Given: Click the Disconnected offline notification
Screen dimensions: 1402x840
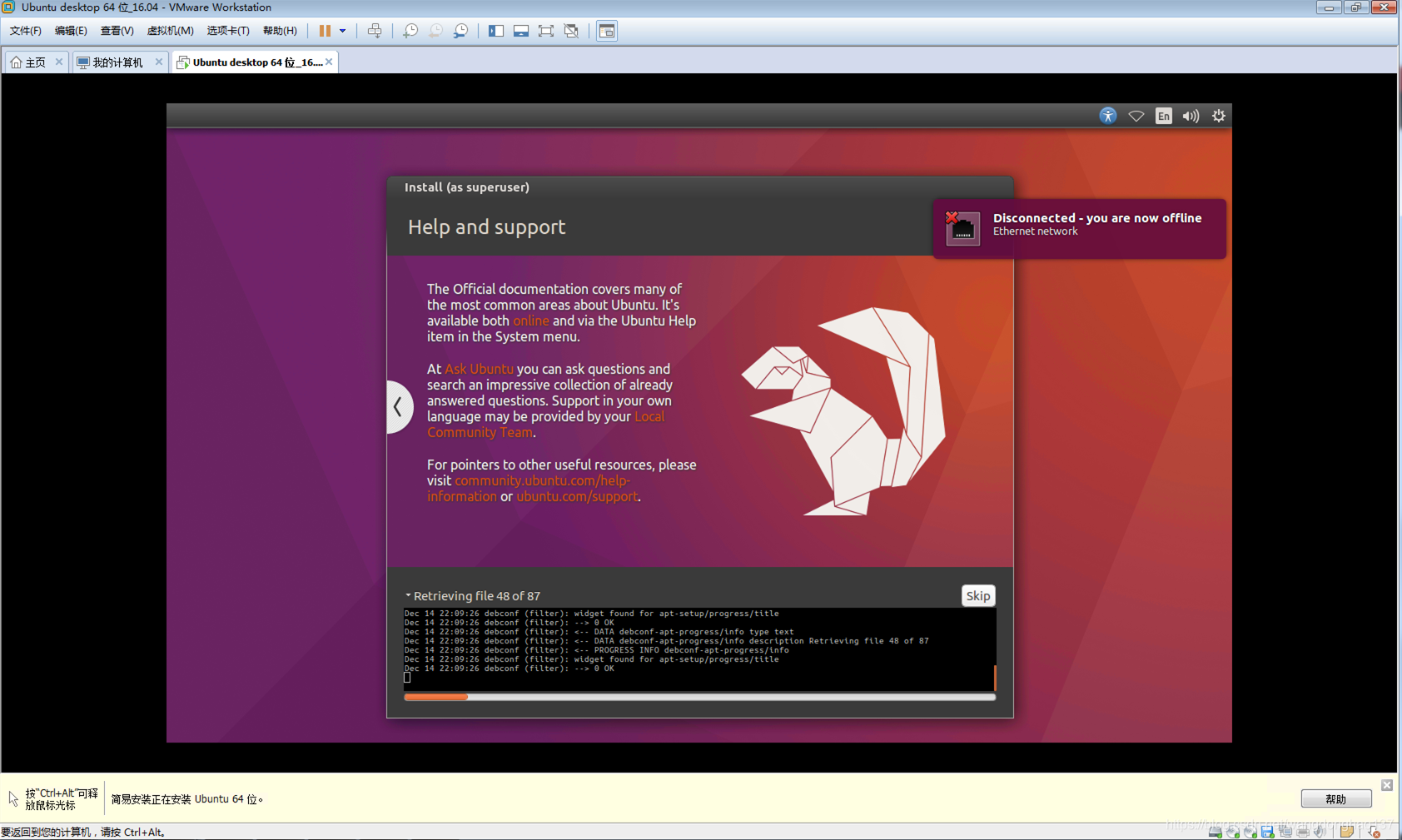Looking at the screenshot, I should click(1079, 228).
